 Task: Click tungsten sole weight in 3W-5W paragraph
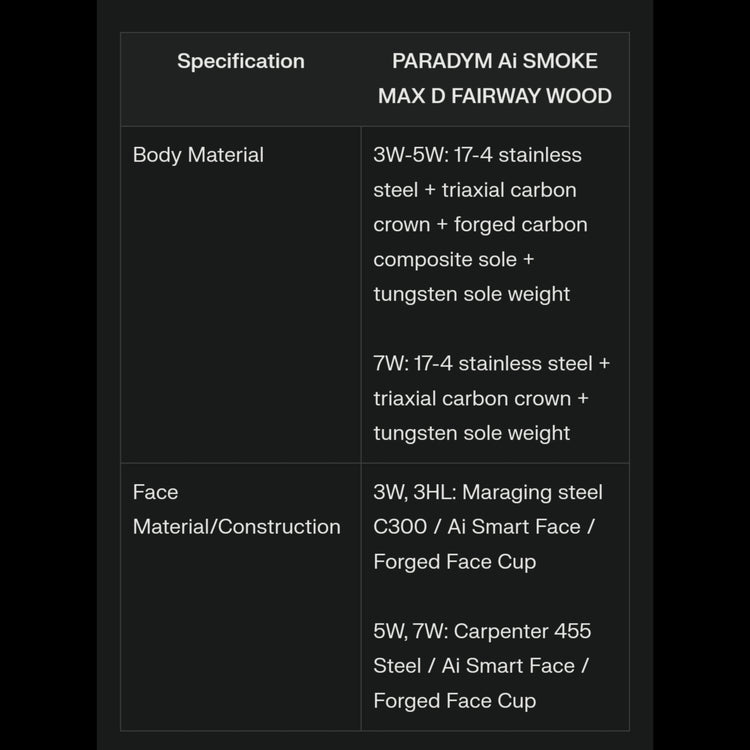471,294
